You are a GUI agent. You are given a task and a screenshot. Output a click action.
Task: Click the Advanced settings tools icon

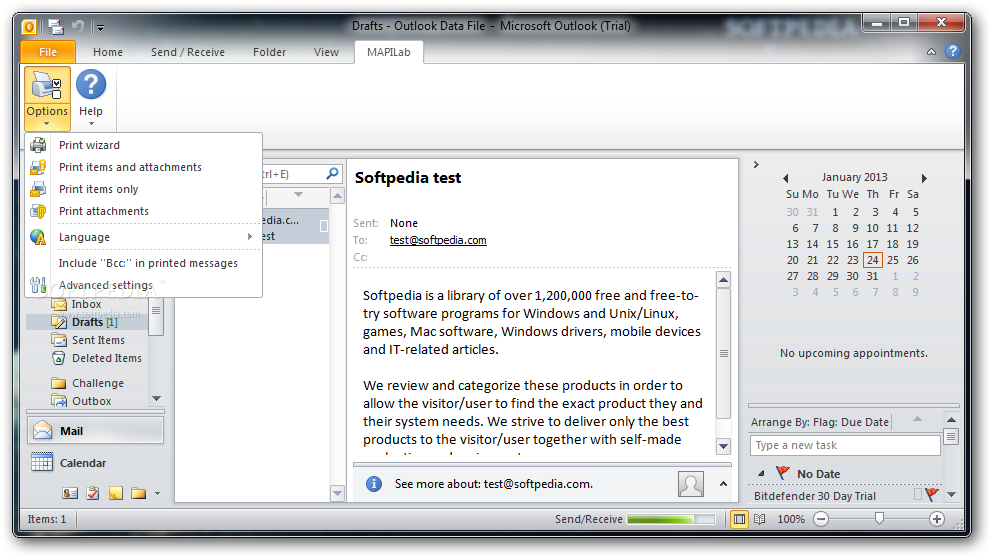coord(38,285)
